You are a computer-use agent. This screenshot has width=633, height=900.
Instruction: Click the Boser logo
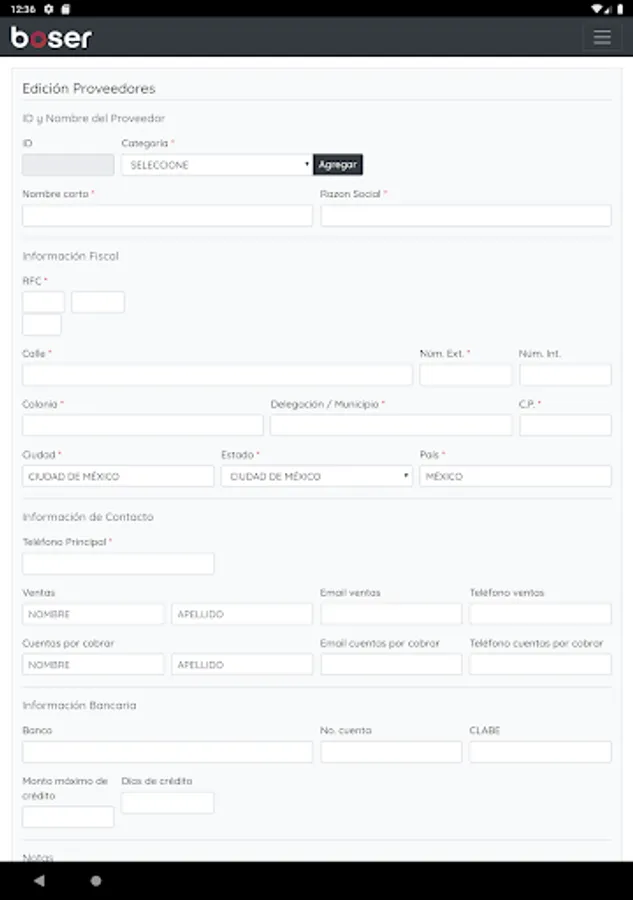tap(51, 37)
